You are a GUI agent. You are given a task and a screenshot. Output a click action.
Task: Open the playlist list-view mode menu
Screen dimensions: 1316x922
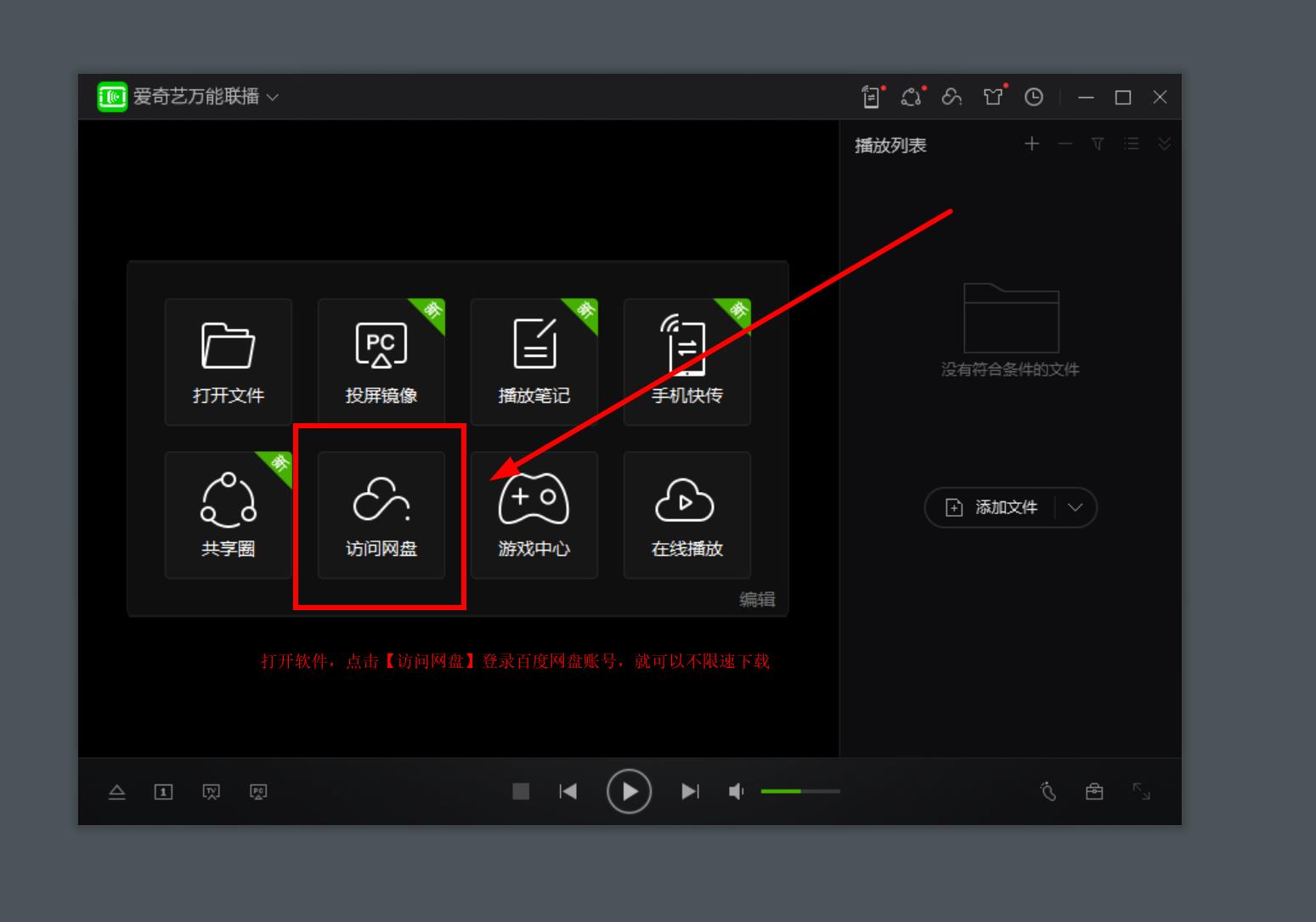[1131, 144]
